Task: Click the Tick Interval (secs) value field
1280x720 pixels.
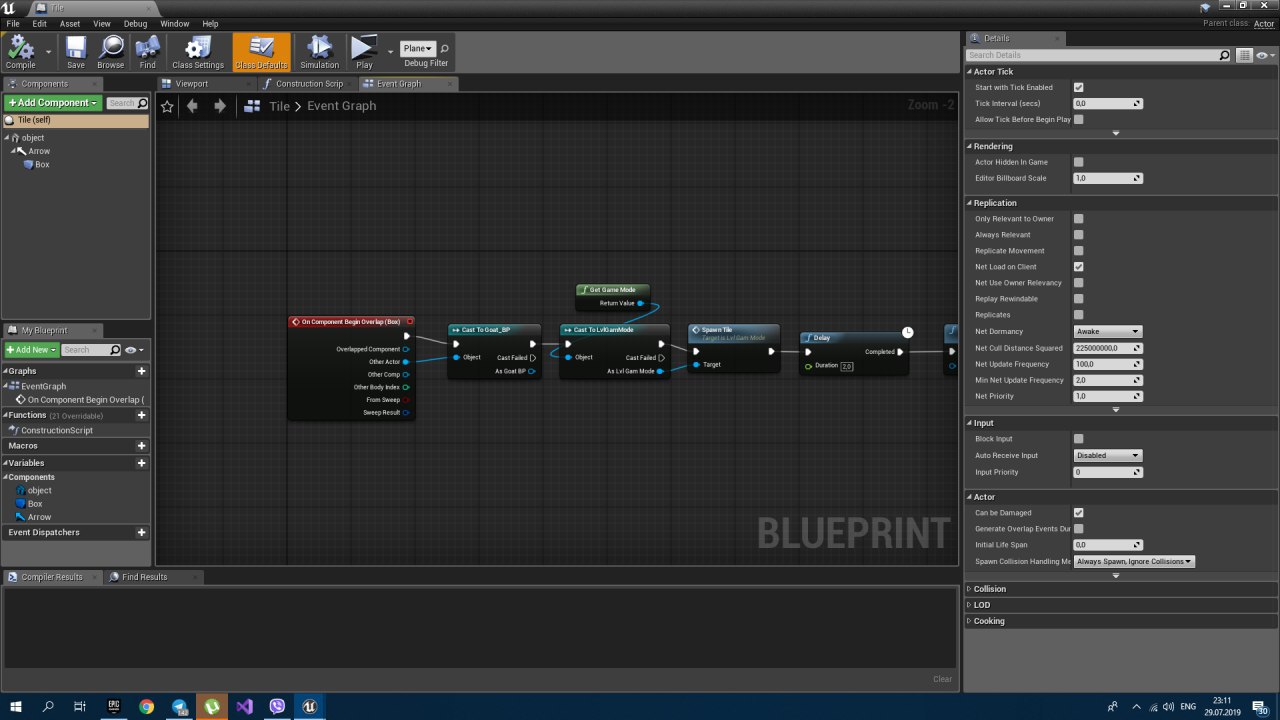Action: click(1107, 104)
